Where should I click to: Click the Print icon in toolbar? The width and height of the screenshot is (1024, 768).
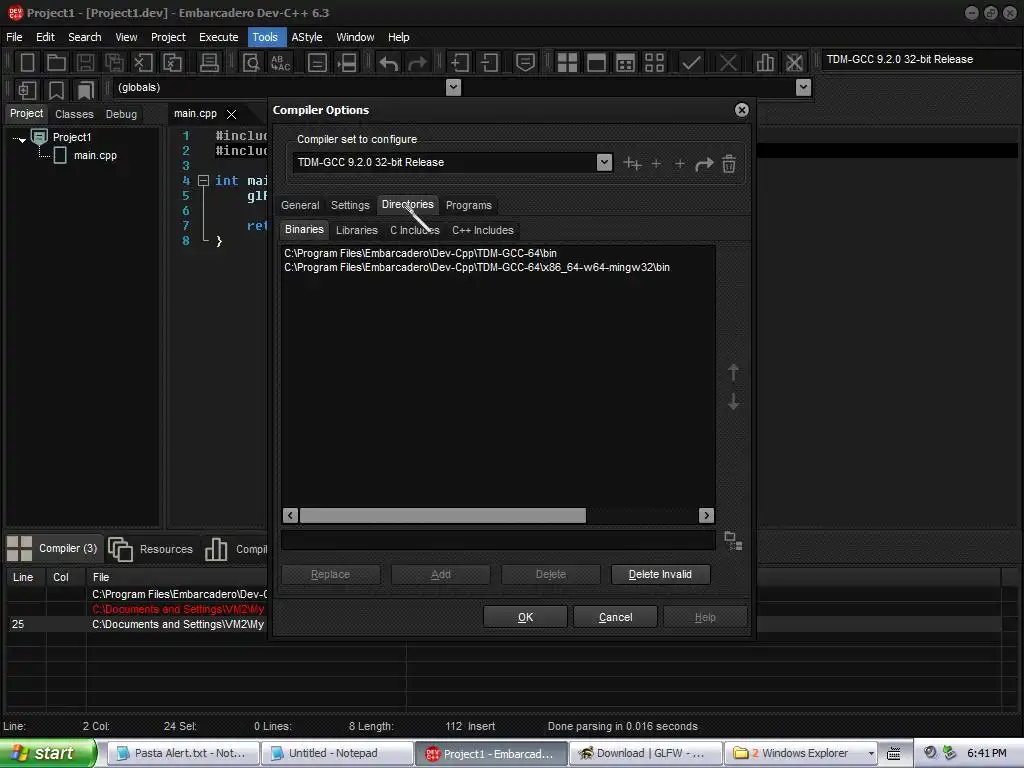209,63
